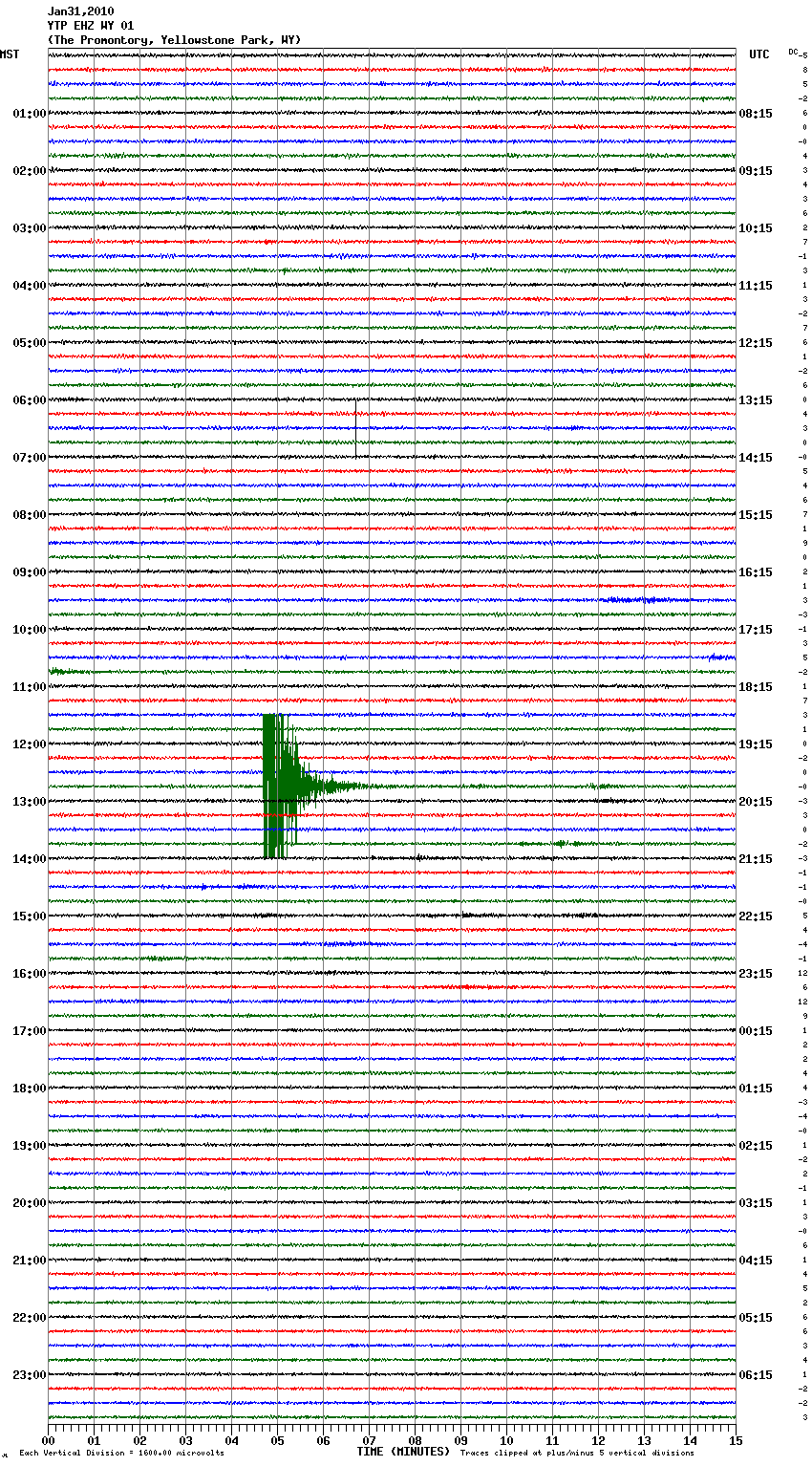Click the "13:15" UTC time label

click(x=756, y=400)
